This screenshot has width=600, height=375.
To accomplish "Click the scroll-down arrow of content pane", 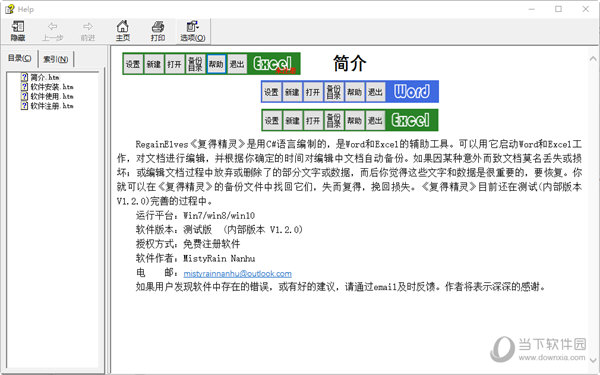I will pyautogui.click(x=593, y=360).
